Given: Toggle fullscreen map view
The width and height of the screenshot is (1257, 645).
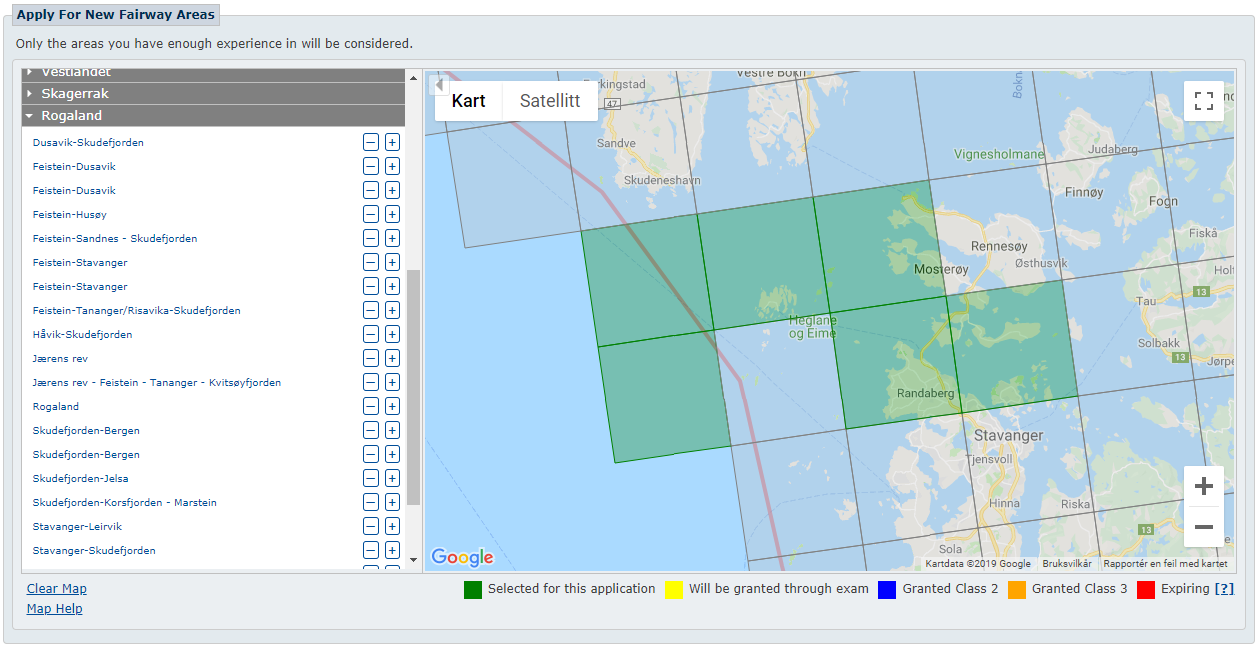Looking at the screenshot, I should 1203,101.
